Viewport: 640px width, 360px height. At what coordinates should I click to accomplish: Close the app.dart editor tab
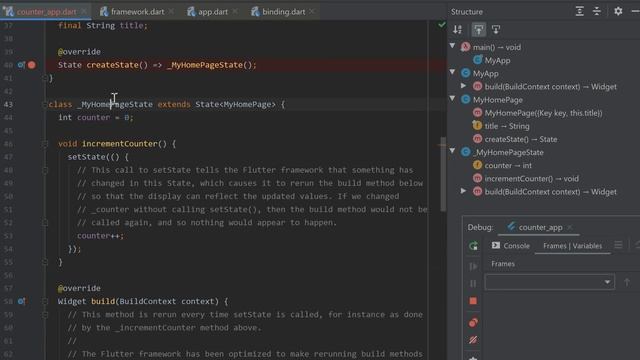coord(235,12)
